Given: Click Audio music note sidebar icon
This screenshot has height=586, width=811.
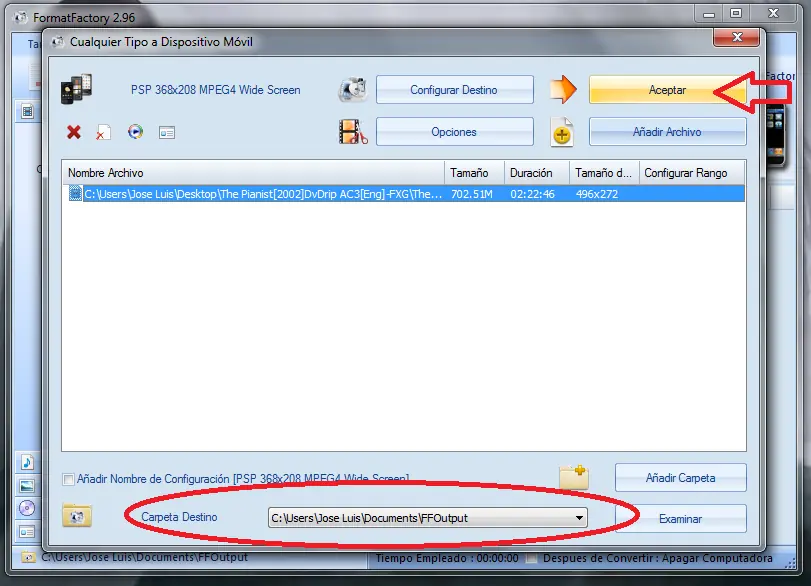Looking at the screenshot, I should point(27,461).
